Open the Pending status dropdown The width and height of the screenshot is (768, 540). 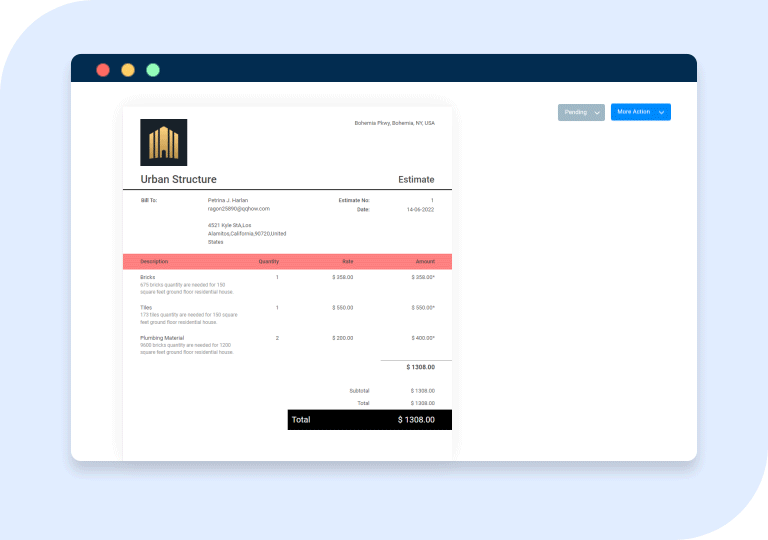pyautogui.click(x=580, y=112)
